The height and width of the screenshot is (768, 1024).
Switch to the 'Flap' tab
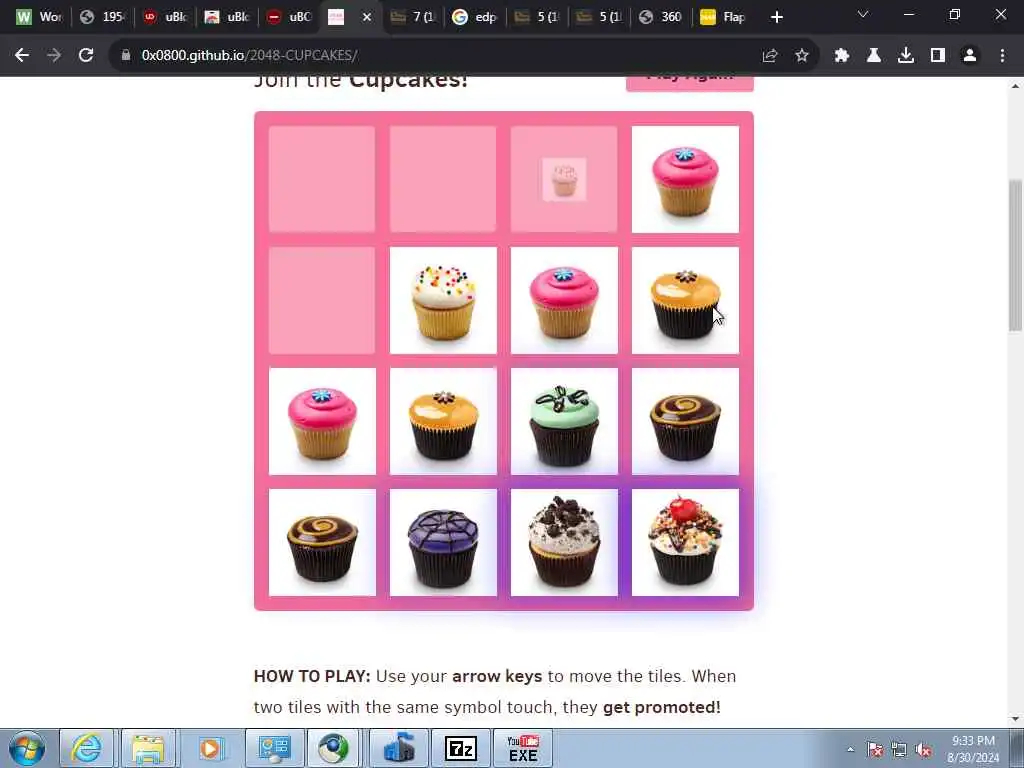[724, 17]
